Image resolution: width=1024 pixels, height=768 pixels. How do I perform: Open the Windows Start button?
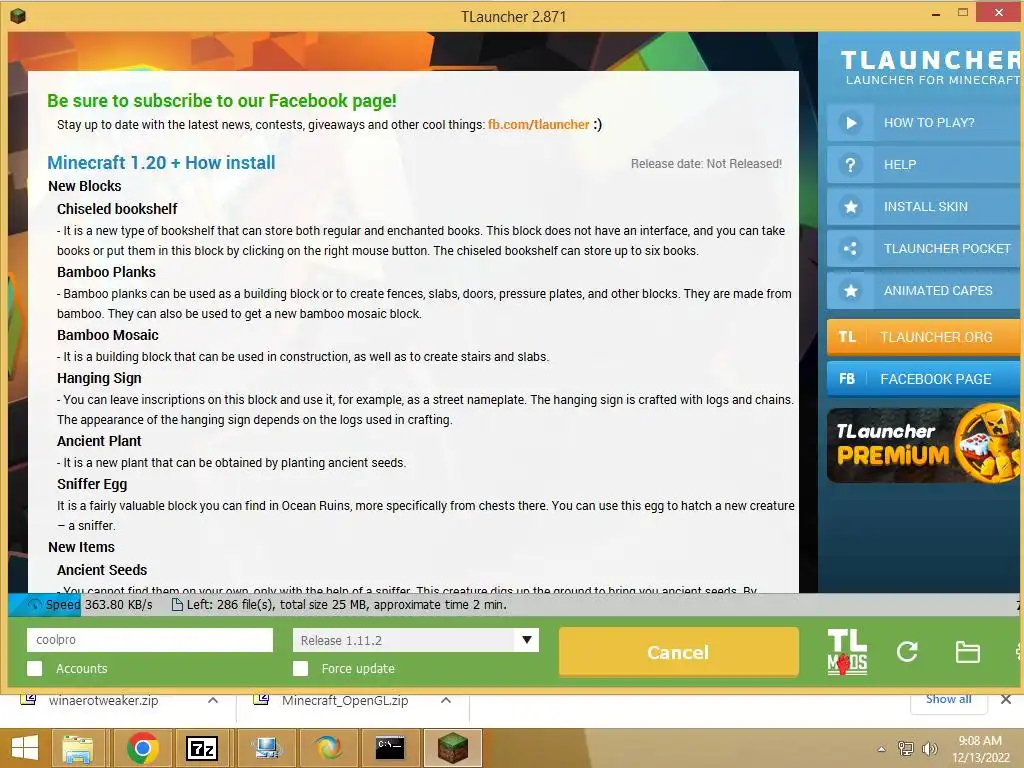25,748
